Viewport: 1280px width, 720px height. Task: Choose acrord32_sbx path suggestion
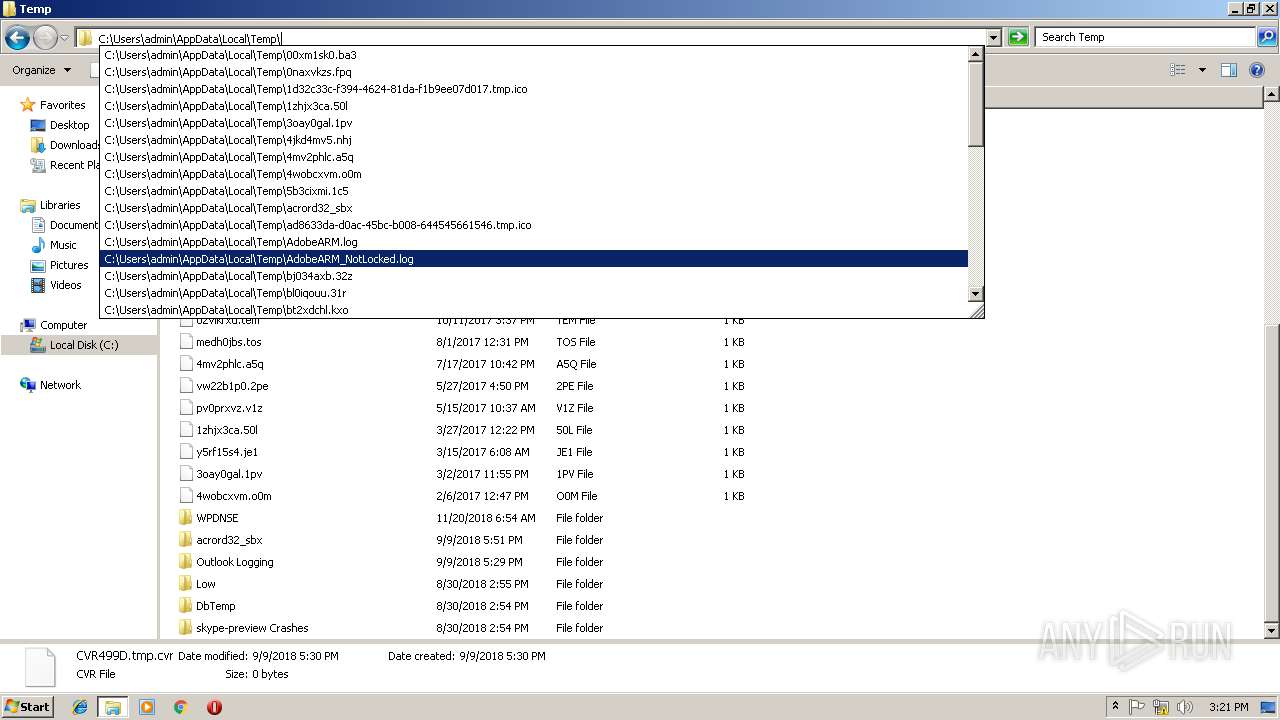tap(534, 208)
